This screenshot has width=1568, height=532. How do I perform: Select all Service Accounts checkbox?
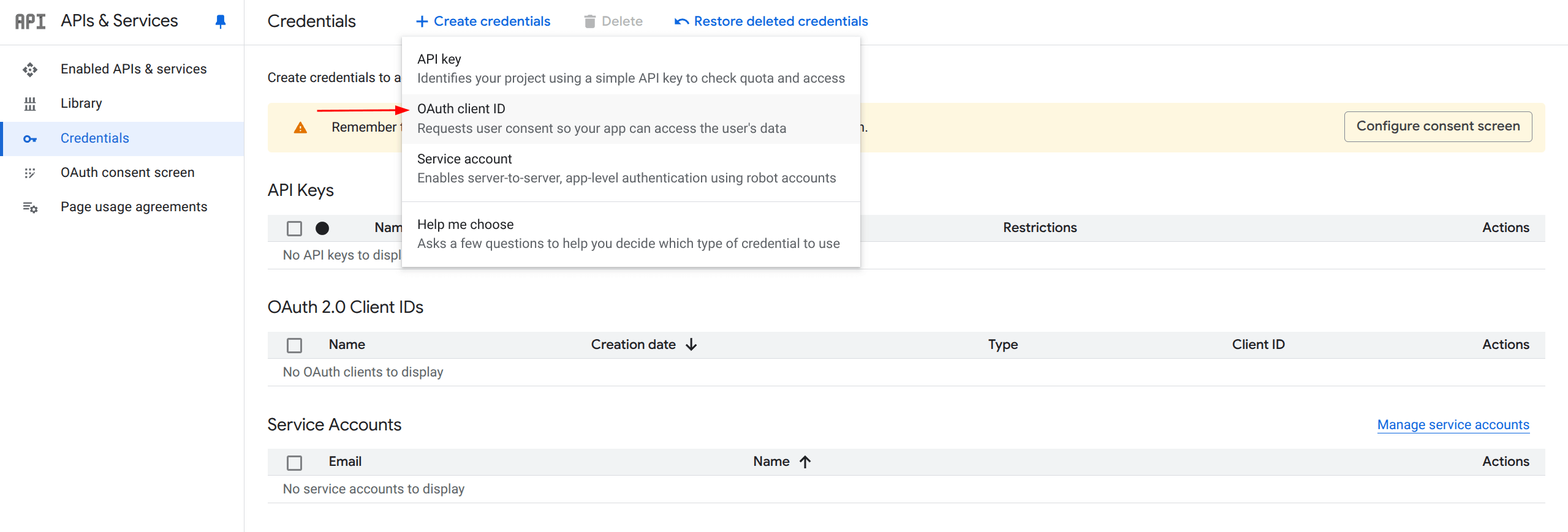pyautogui.click(x=295, y=462)
